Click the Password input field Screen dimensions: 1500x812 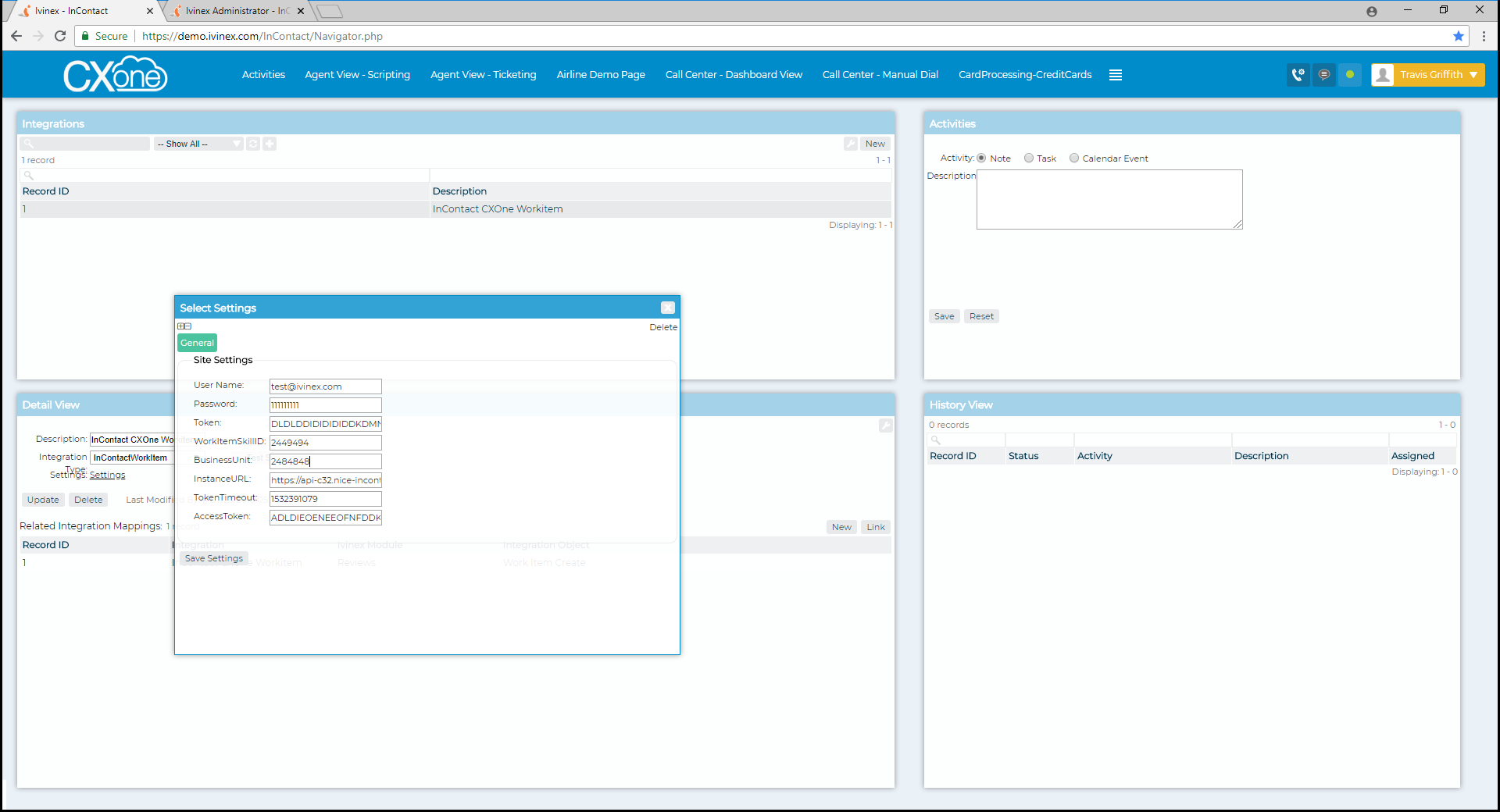(325, 405)
